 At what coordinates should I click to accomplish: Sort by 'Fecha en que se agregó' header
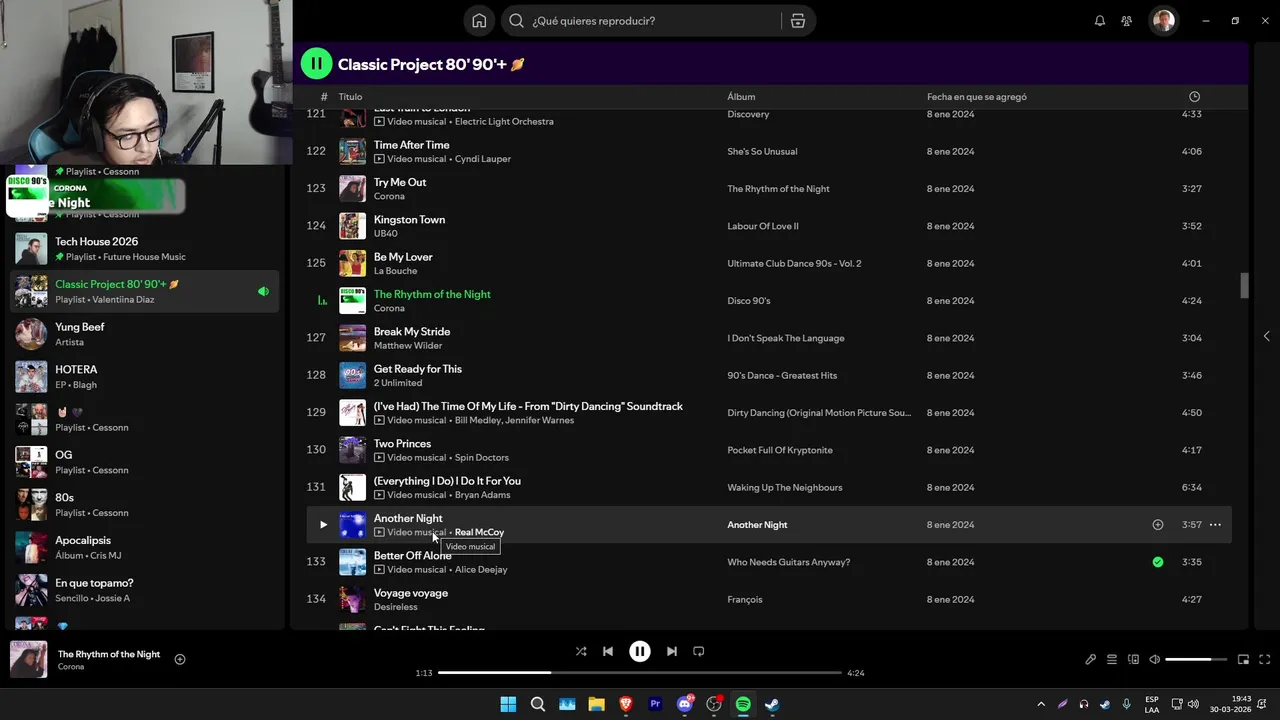click(977, 97)
